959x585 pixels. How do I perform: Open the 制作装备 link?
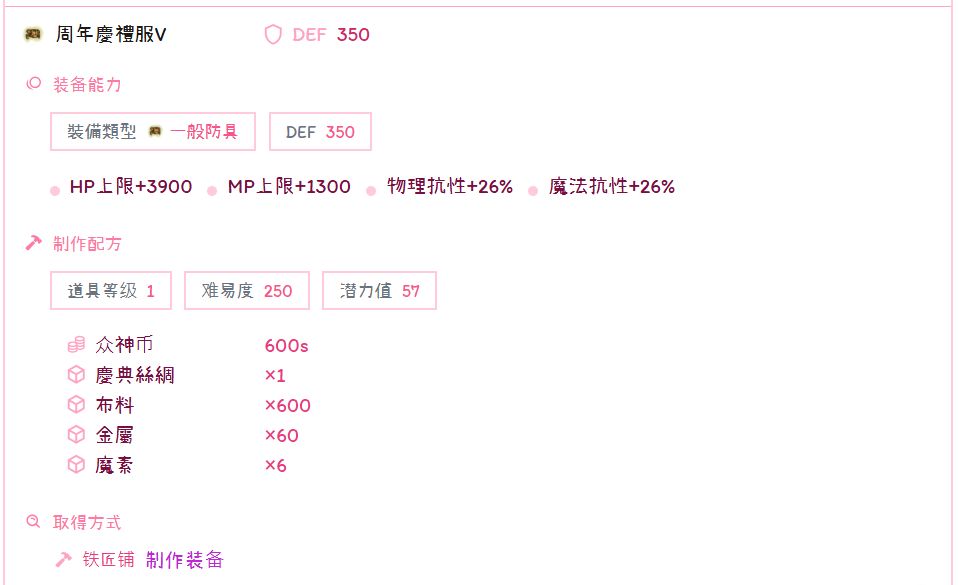(x=185, y=559)
